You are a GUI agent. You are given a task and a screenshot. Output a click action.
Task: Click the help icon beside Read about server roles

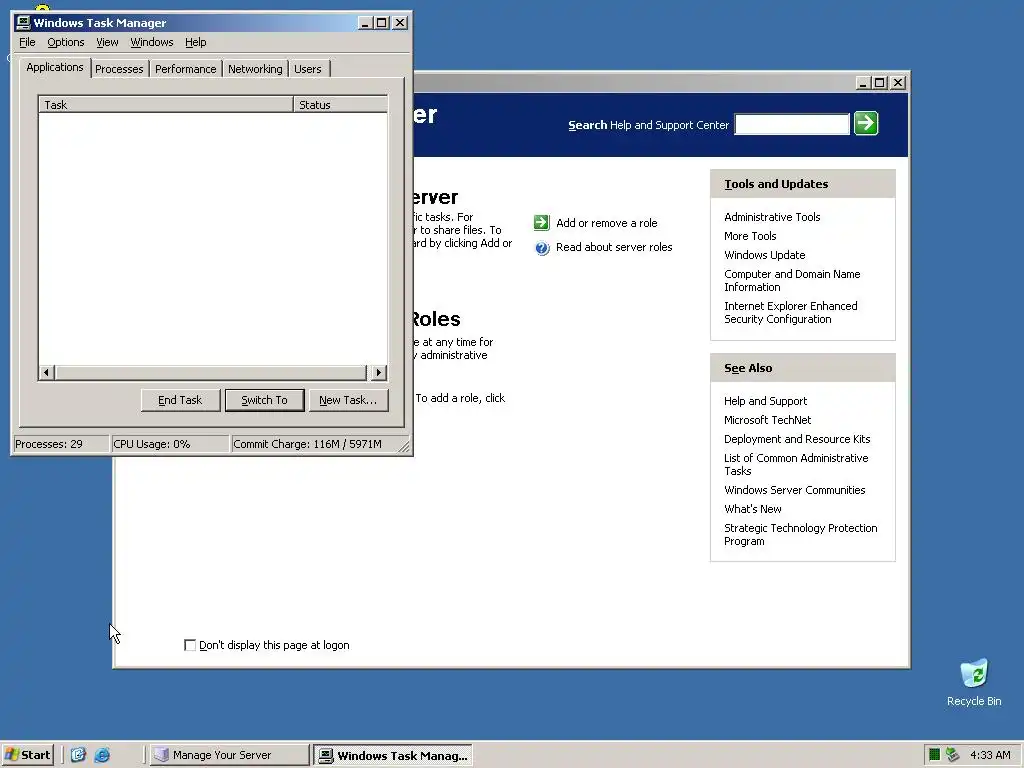tap(542, 248)
